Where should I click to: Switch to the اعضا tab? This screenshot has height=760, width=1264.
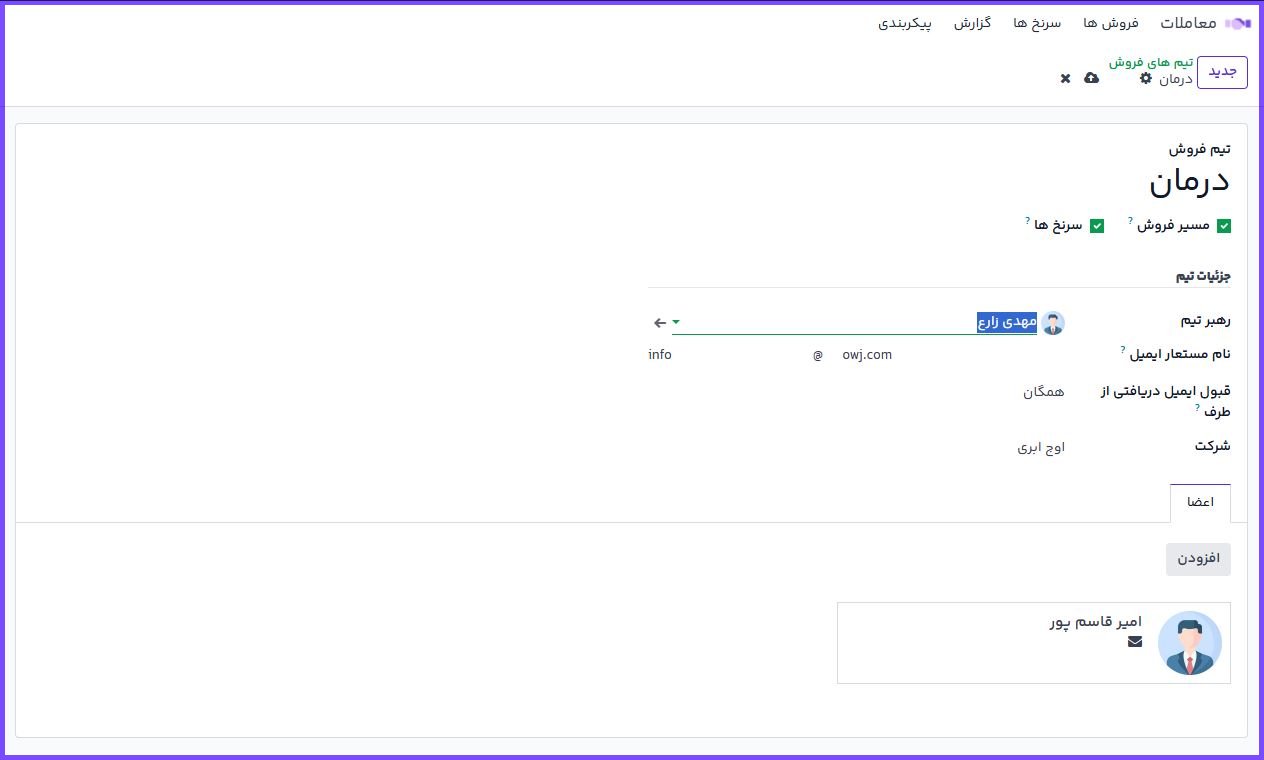click(1200, 502)
